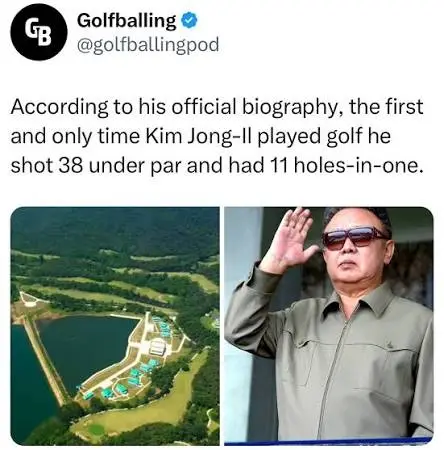The width and height of the screenshot is (444, 450).
Task: Click the phrase "11 holes-in-one" in tweet
Action: pos(343,166)
